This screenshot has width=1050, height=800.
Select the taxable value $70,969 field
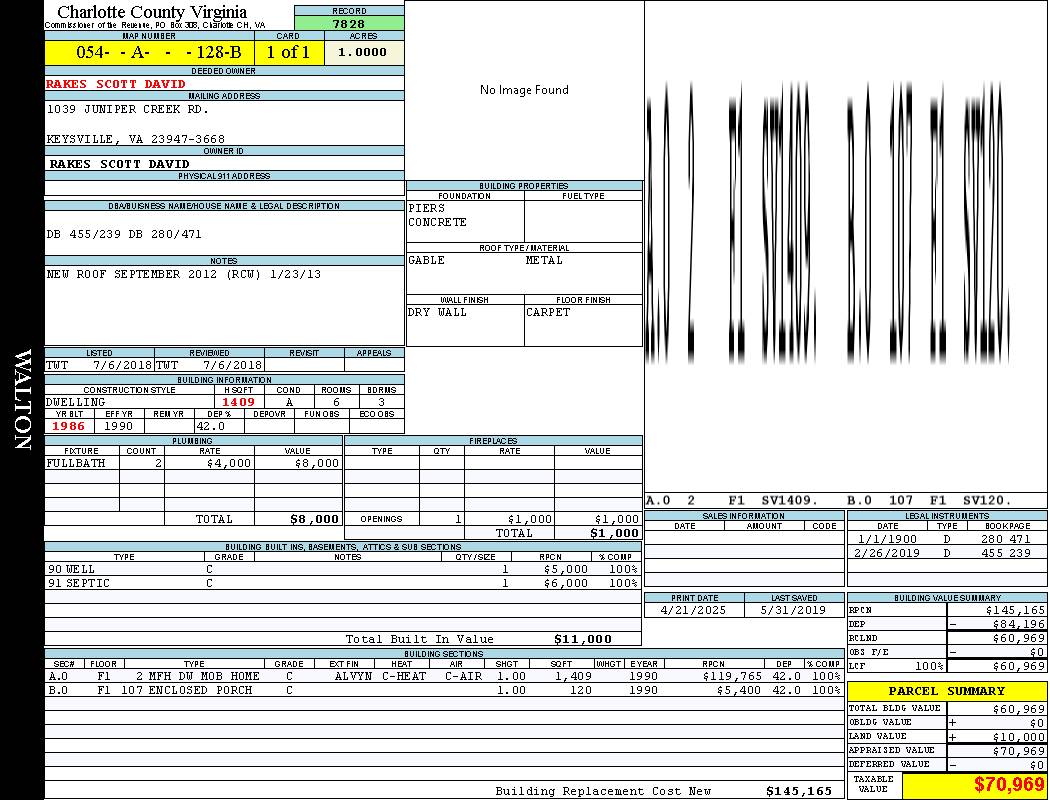coord(974,785)
